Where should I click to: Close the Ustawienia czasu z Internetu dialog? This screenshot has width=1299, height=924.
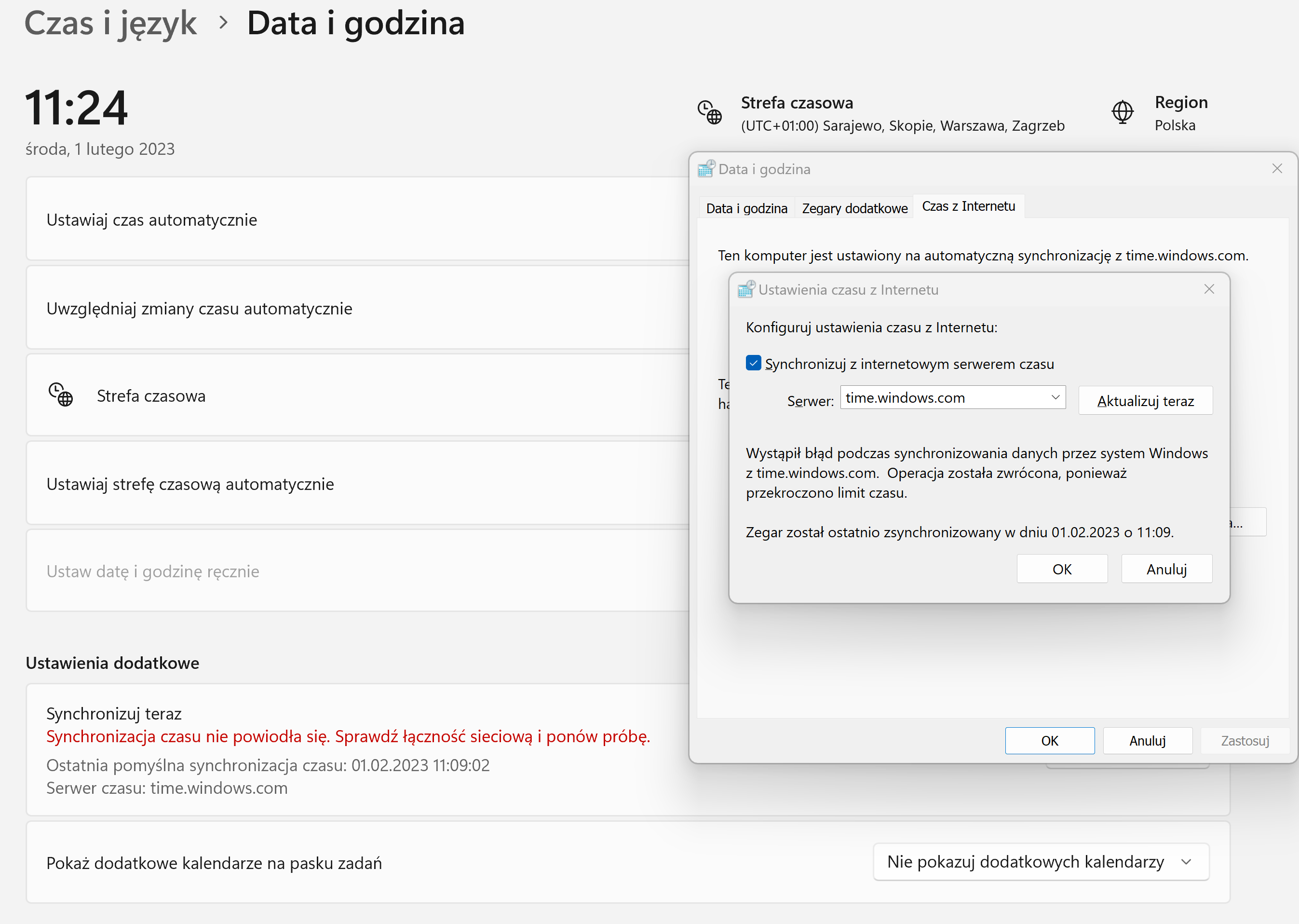(1208, 289)
